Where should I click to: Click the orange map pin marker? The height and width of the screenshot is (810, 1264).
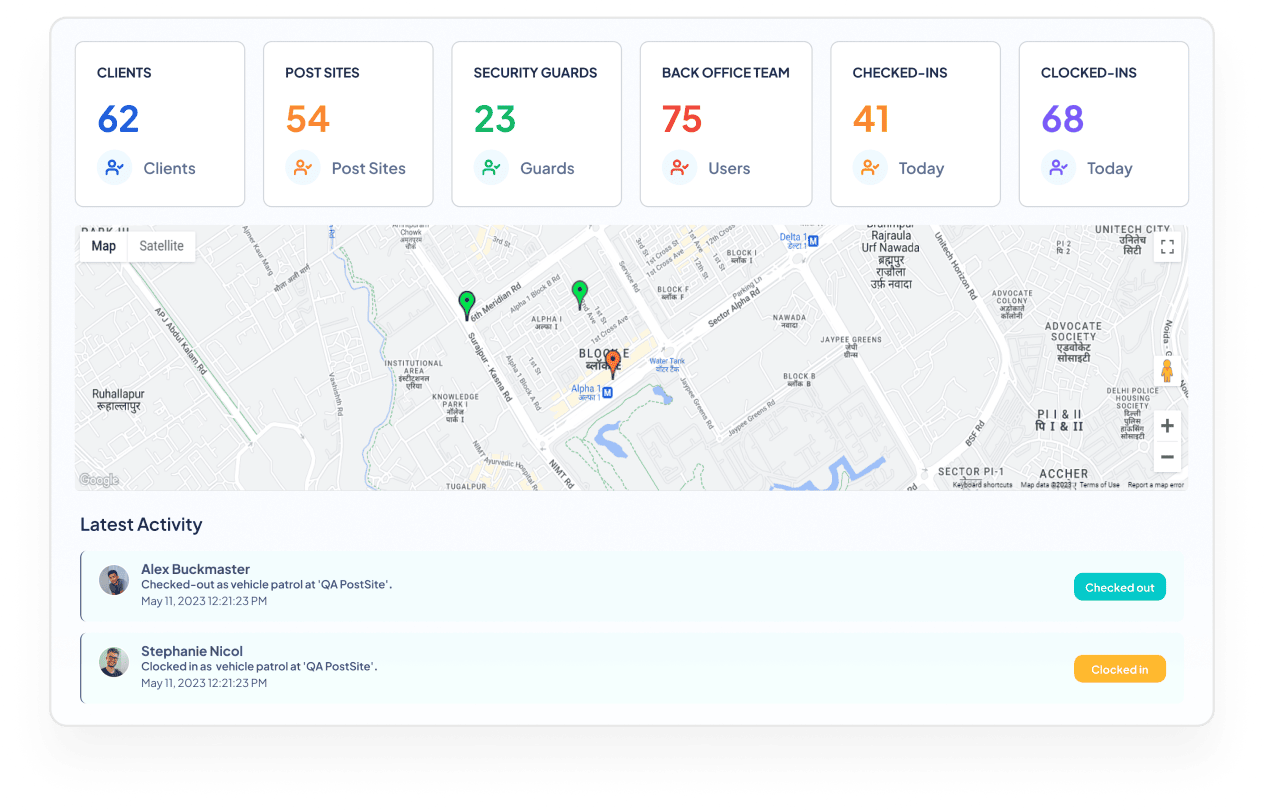click(x=613, y=362)
